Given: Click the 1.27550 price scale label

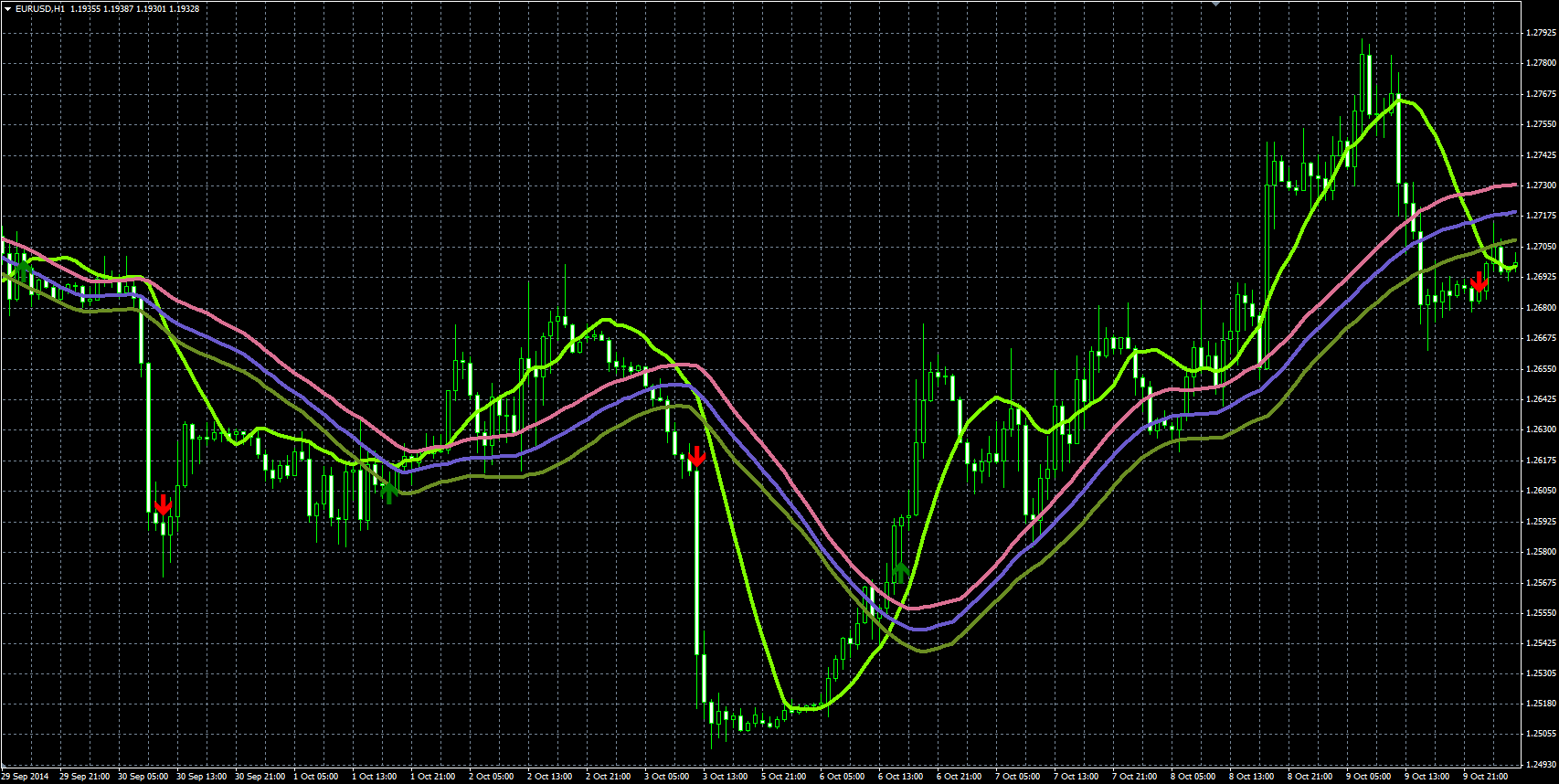Looking at the screenshot, I should (1541, 124).
